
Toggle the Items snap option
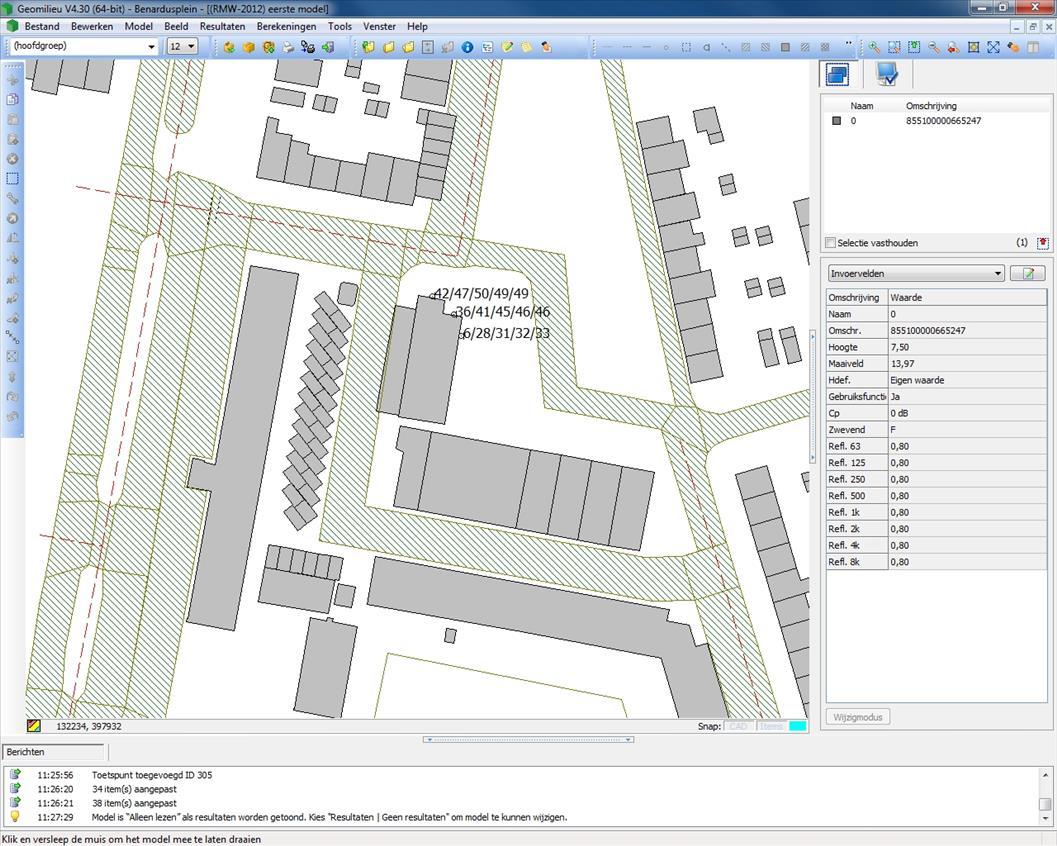[x=771, y=727]
